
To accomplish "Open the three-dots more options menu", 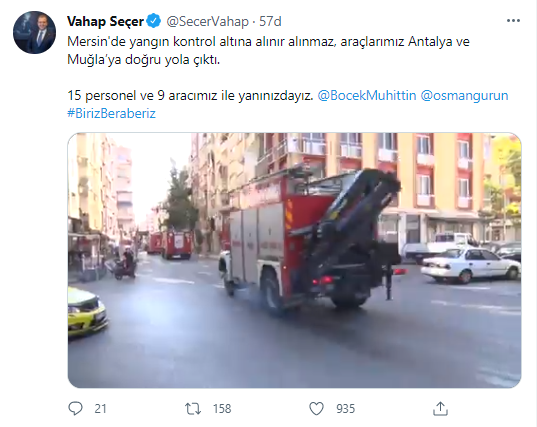I will tap(513, 21).
